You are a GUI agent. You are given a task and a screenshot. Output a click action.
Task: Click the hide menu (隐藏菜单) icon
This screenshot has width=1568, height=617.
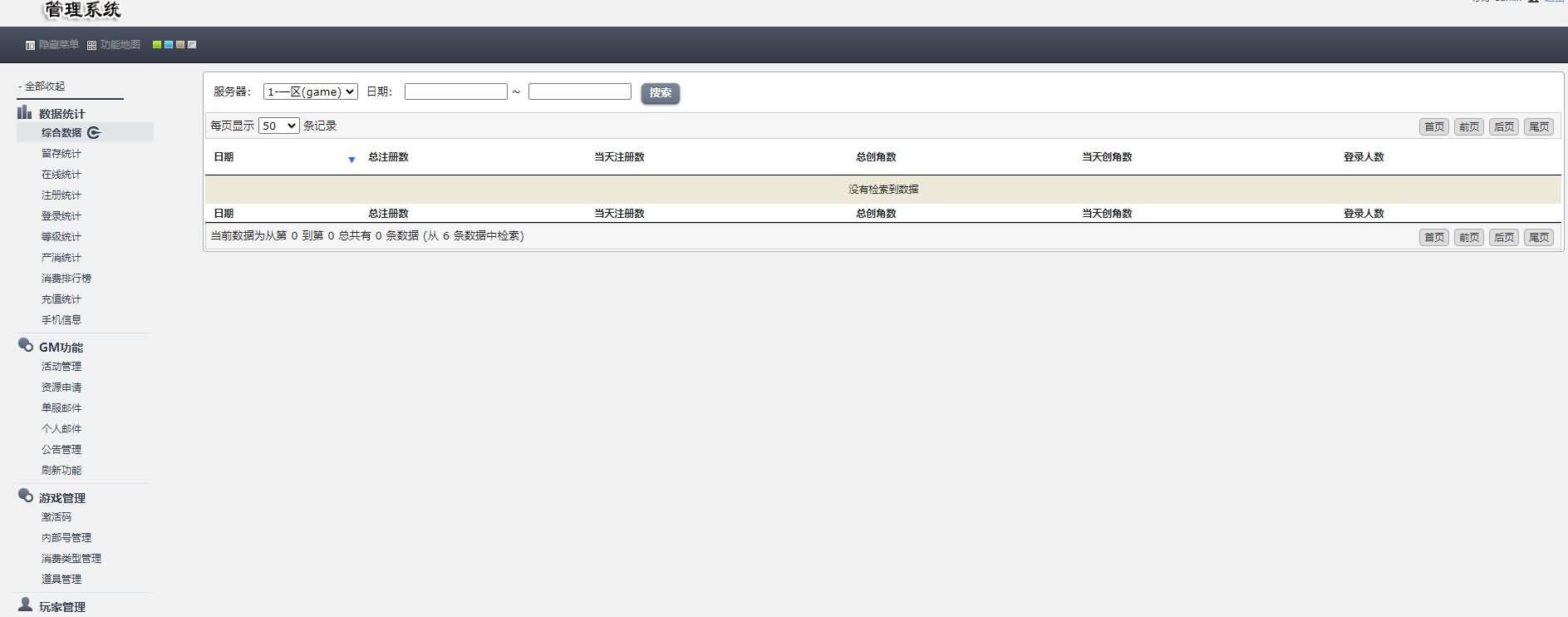tap(30, 45)
